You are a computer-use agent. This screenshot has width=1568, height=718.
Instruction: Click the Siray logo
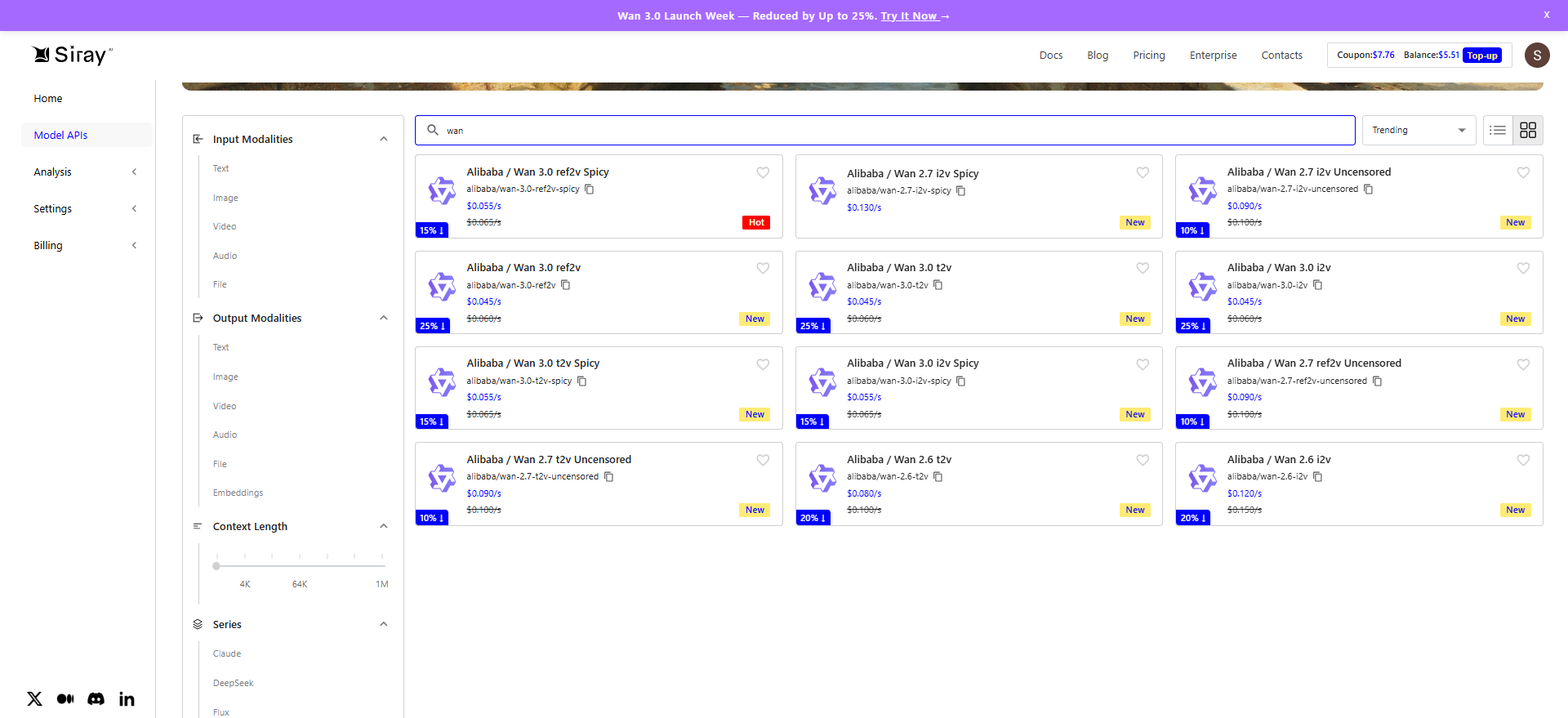(72, 55)
